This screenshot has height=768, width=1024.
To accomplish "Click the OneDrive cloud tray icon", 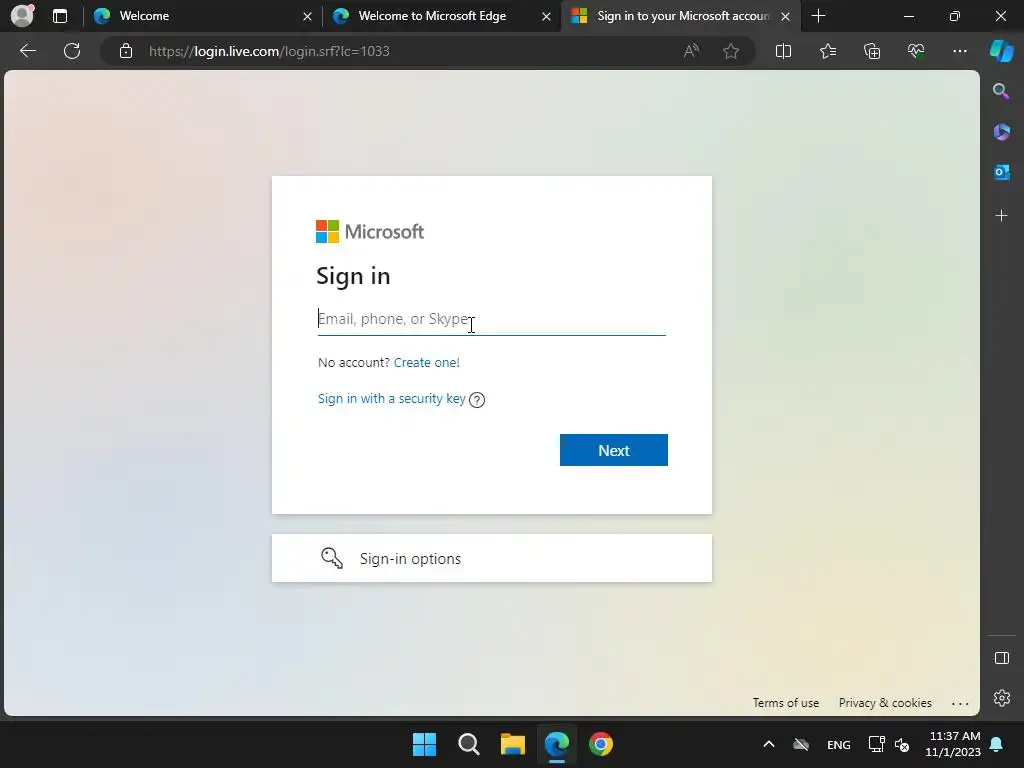I will click(x=801, y=744).
